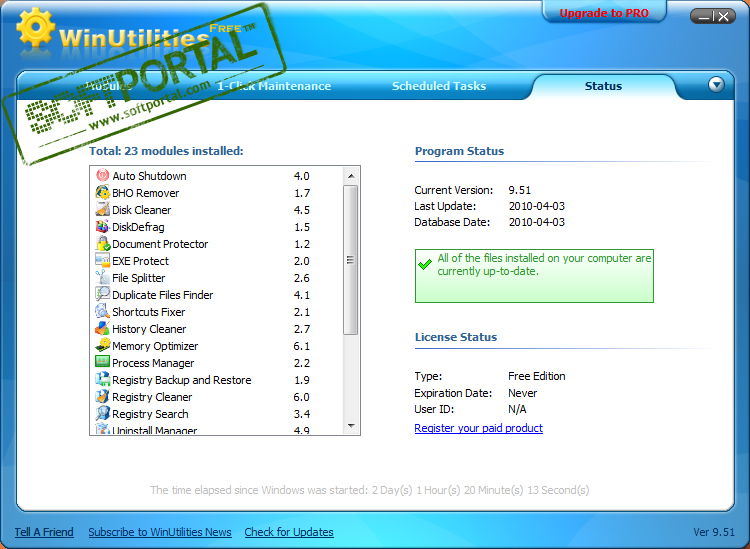The image size is (750, 549).
Task: Select the Registry Backup and Restore icon
Action: click(102, 379)
